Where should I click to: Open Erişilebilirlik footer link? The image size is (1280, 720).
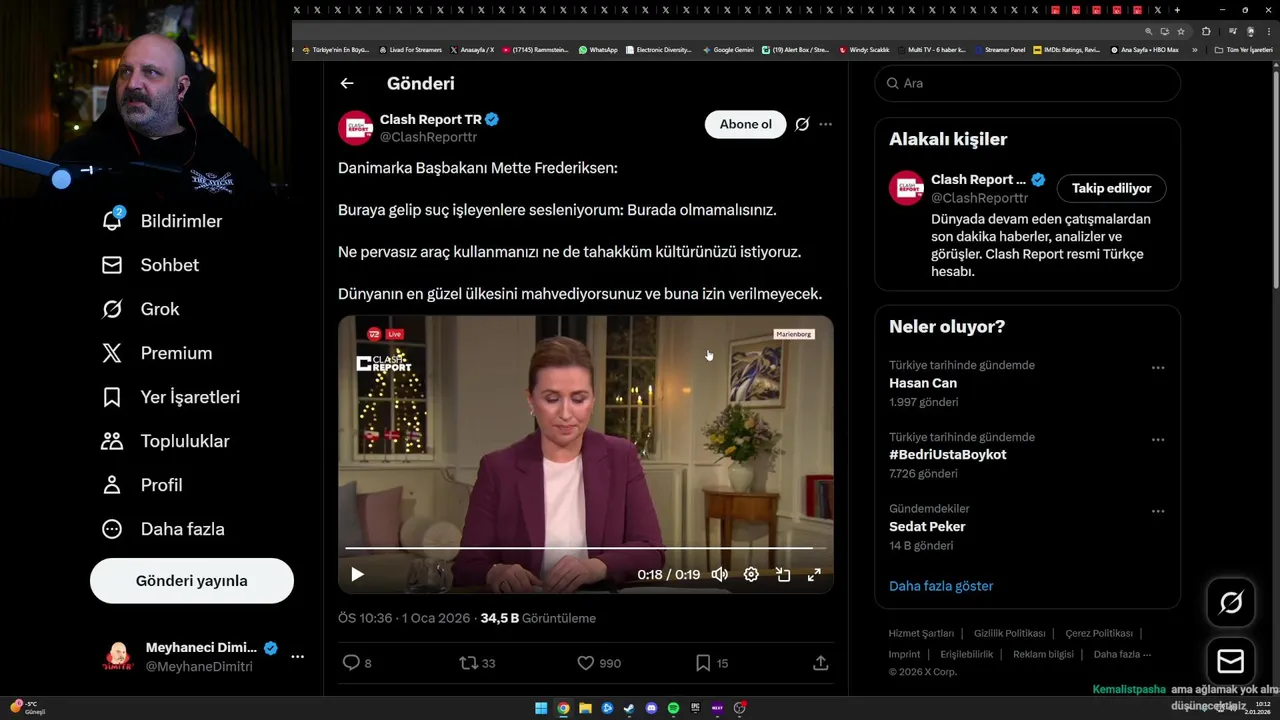pos(967,654)
